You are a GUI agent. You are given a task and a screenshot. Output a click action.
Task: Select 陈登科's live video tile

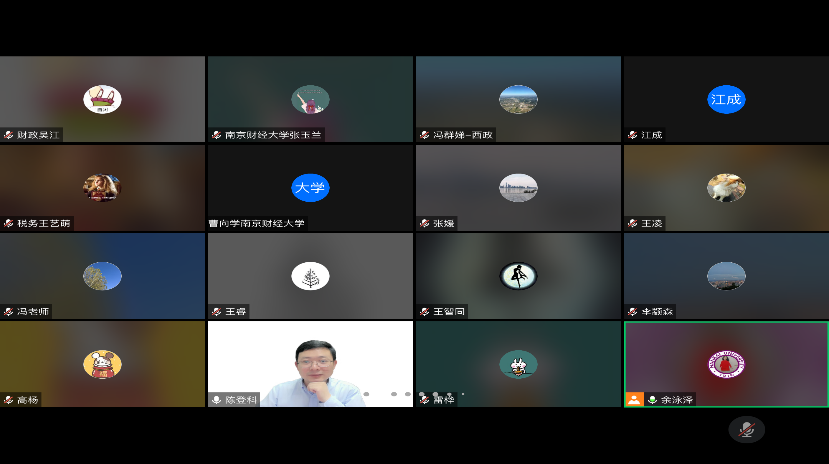(x=310, y=363)
